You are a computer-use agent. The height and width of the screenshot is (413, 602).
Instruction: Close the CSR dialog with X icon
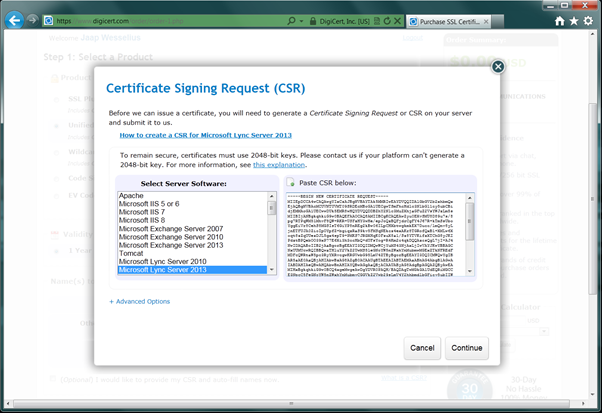pos(497,67)
